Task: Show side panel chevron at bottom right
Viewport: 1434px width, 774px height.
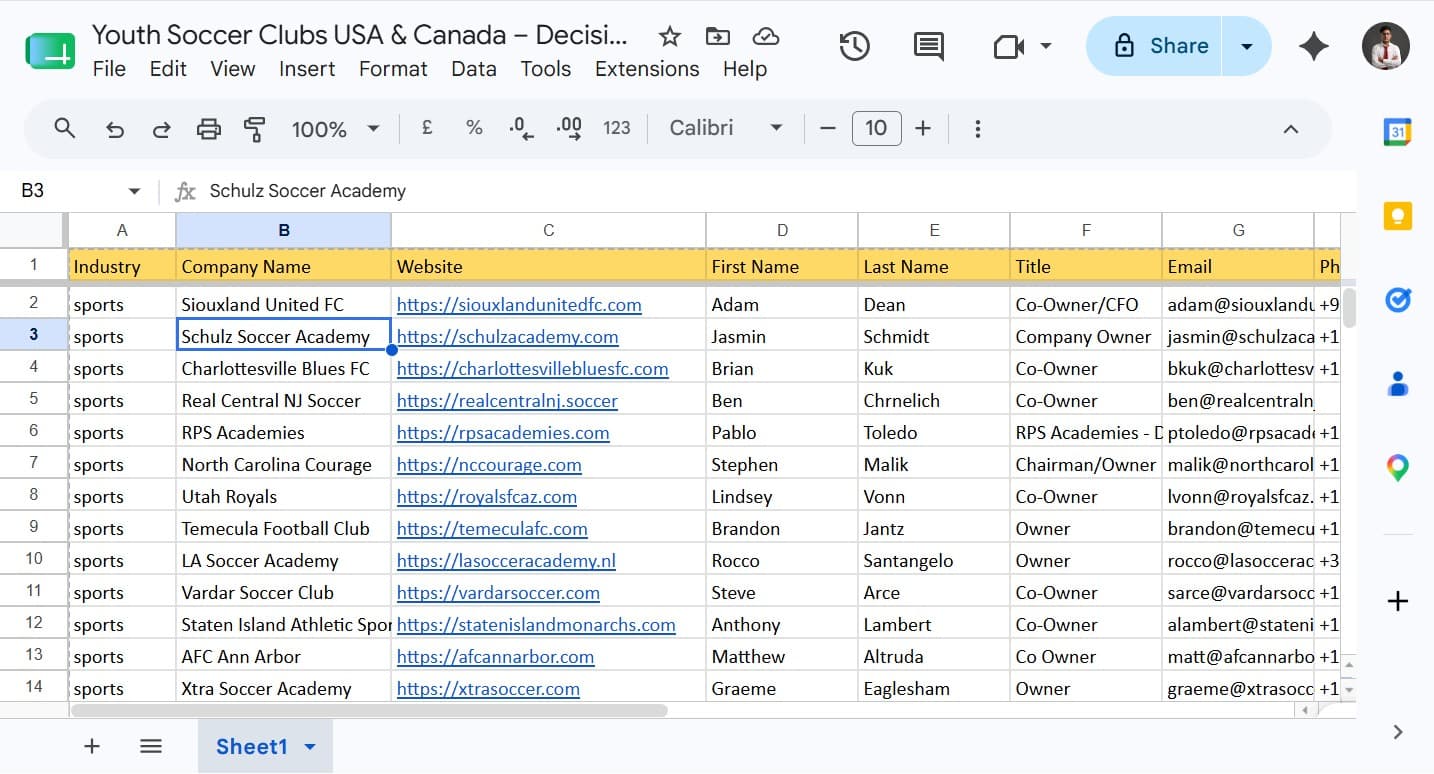Action: [x=1398, y=733]
